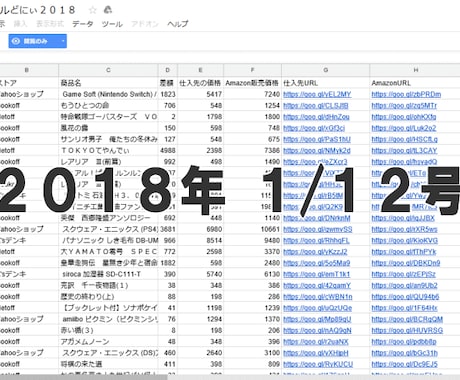Select difference cell 1882 in 皇華走狗伝 row
Viewport: 460px width, 380px height.
click(168, 263)
